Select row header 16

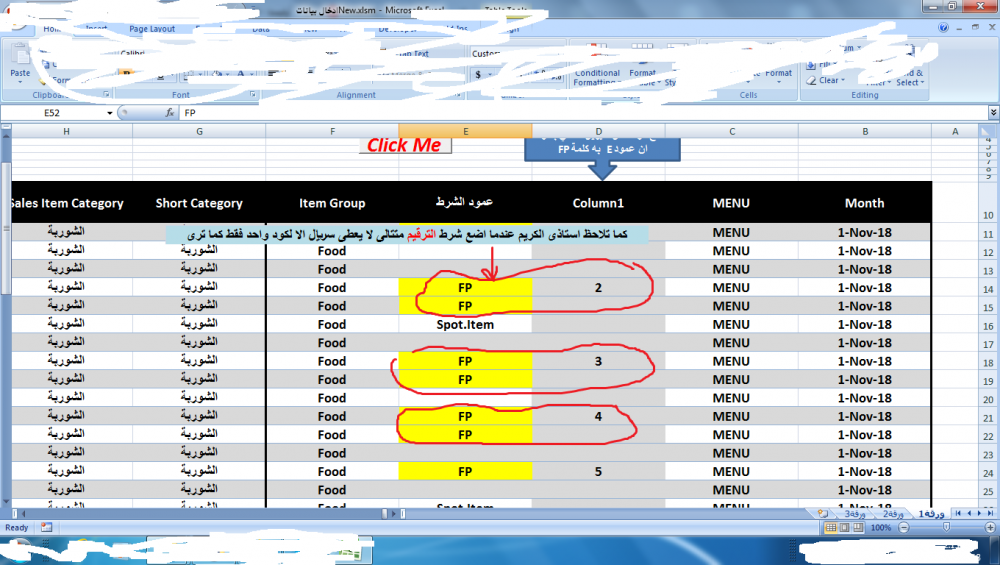(x=988, y=326)
